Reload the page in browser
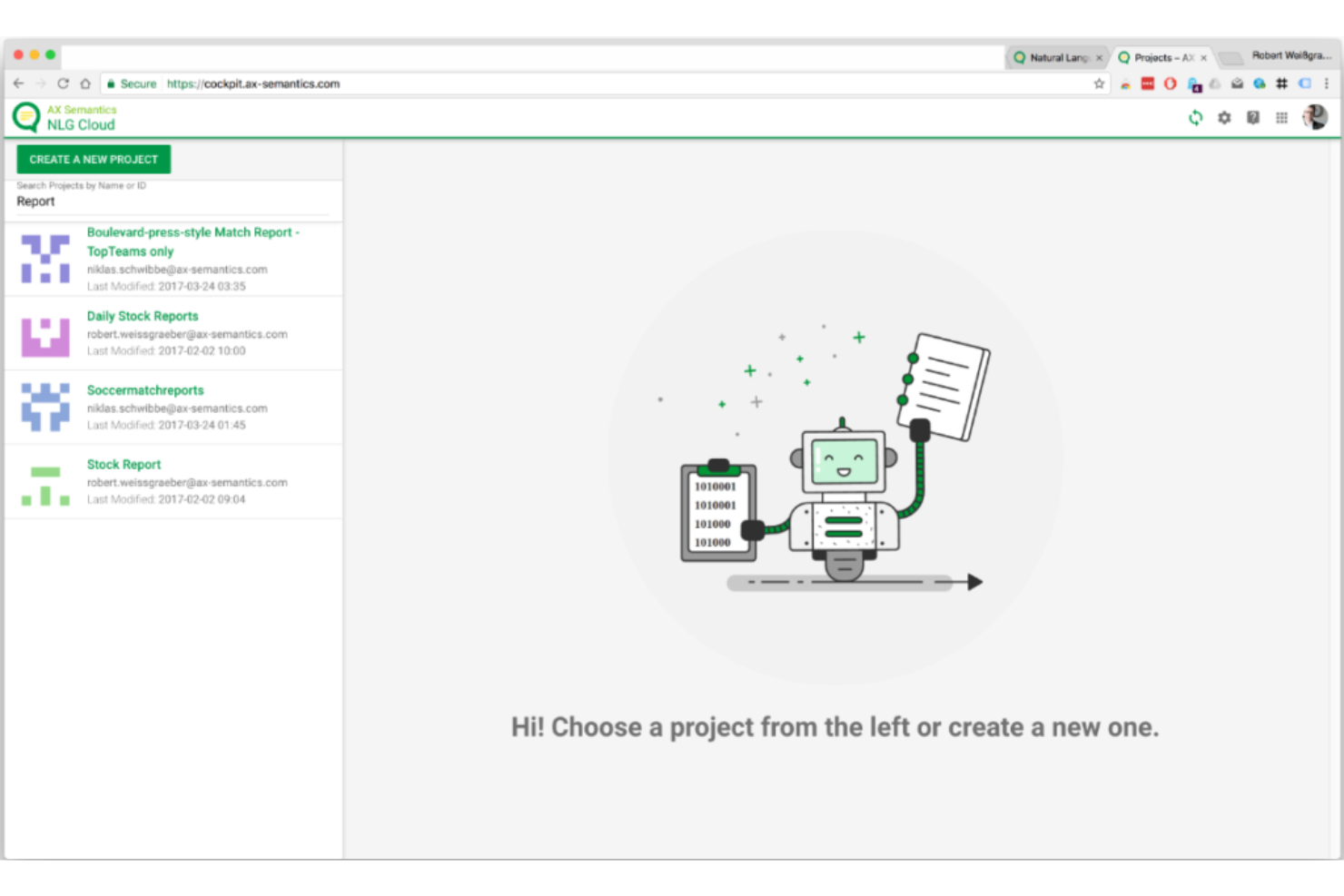1344x896 pixels. (x=63, y=84)
